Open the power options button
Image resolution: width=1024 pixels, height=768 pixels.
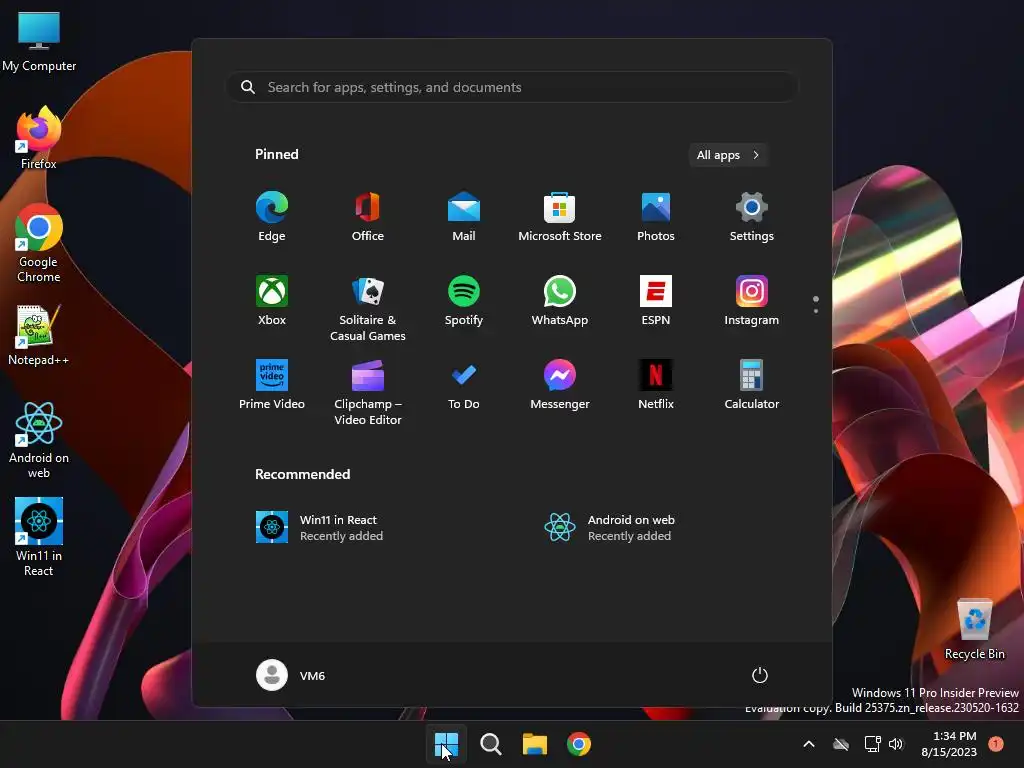tap(760, 675)
